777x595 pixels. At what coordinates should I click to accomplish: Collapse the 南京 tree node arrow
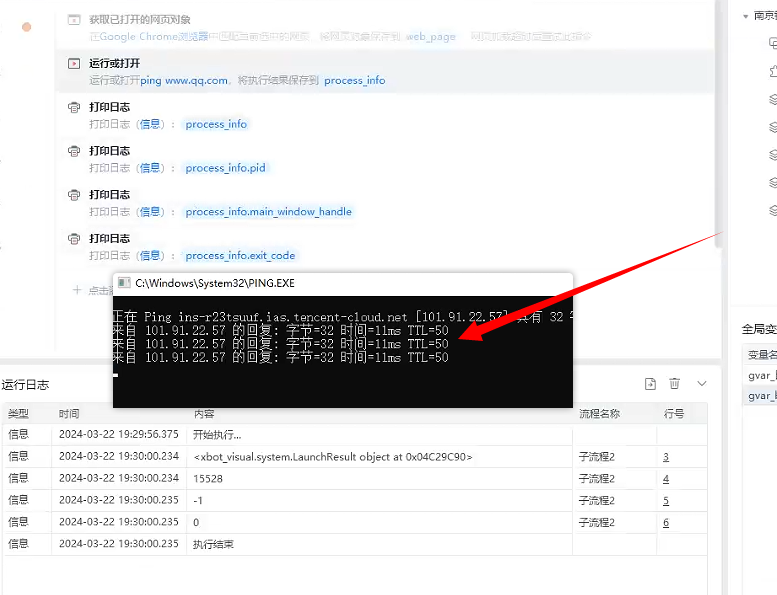point(746,16)
